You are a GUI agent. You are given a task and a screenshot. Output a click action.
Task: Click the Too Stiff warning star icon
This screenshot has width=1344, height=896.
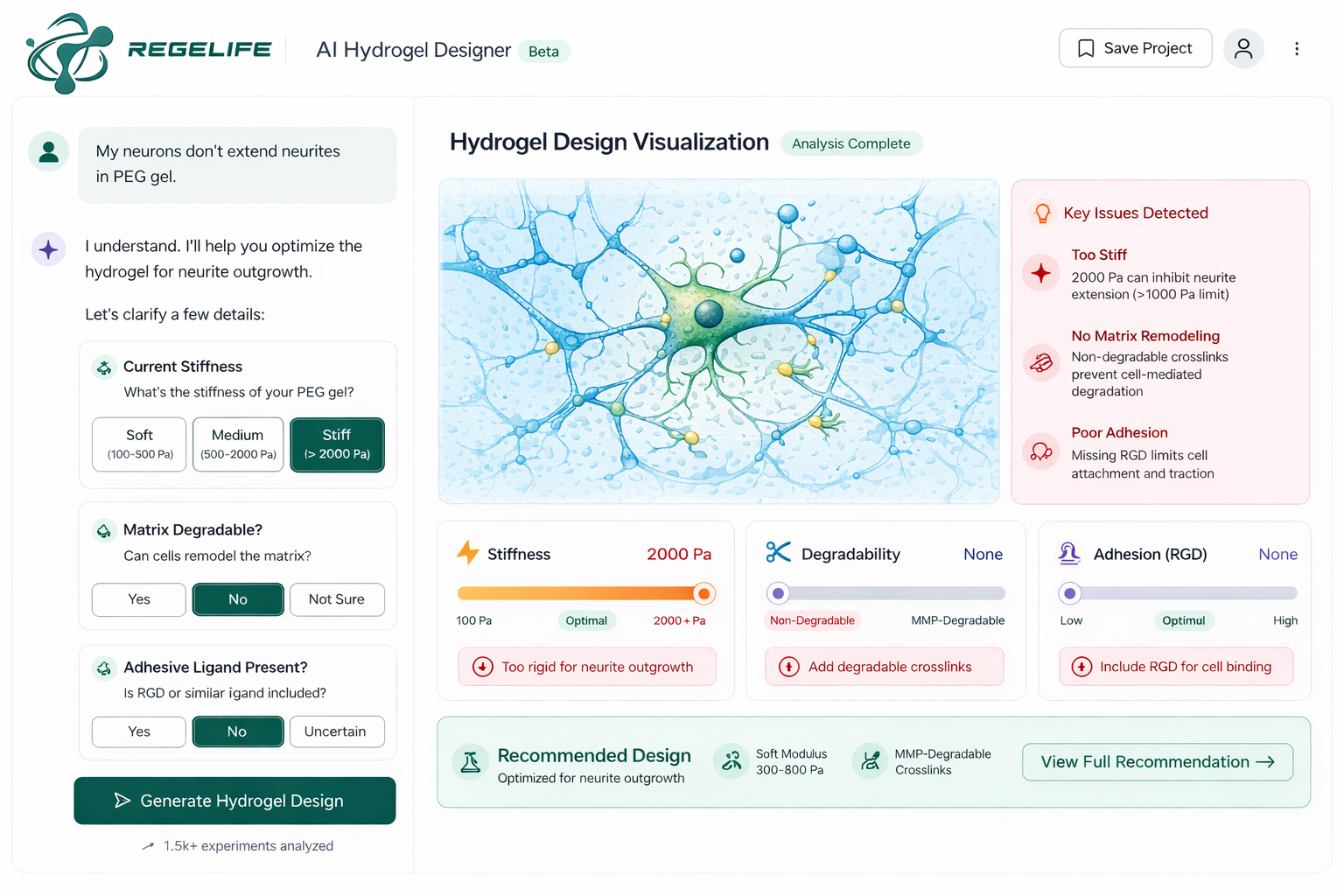point(1040,273)
